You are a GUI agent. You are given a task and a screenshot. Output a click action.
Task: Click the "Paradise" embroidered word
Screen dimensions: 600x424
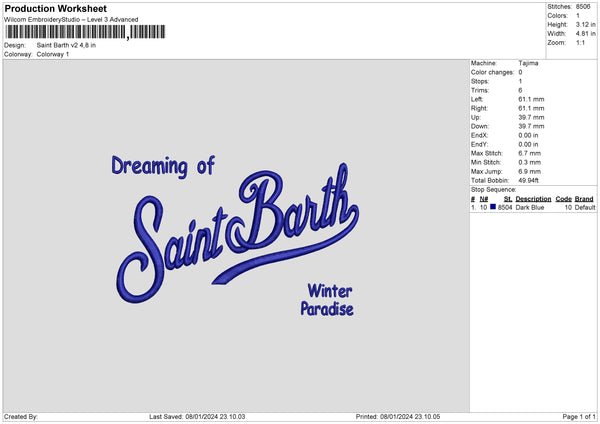[x=327, y=309]
